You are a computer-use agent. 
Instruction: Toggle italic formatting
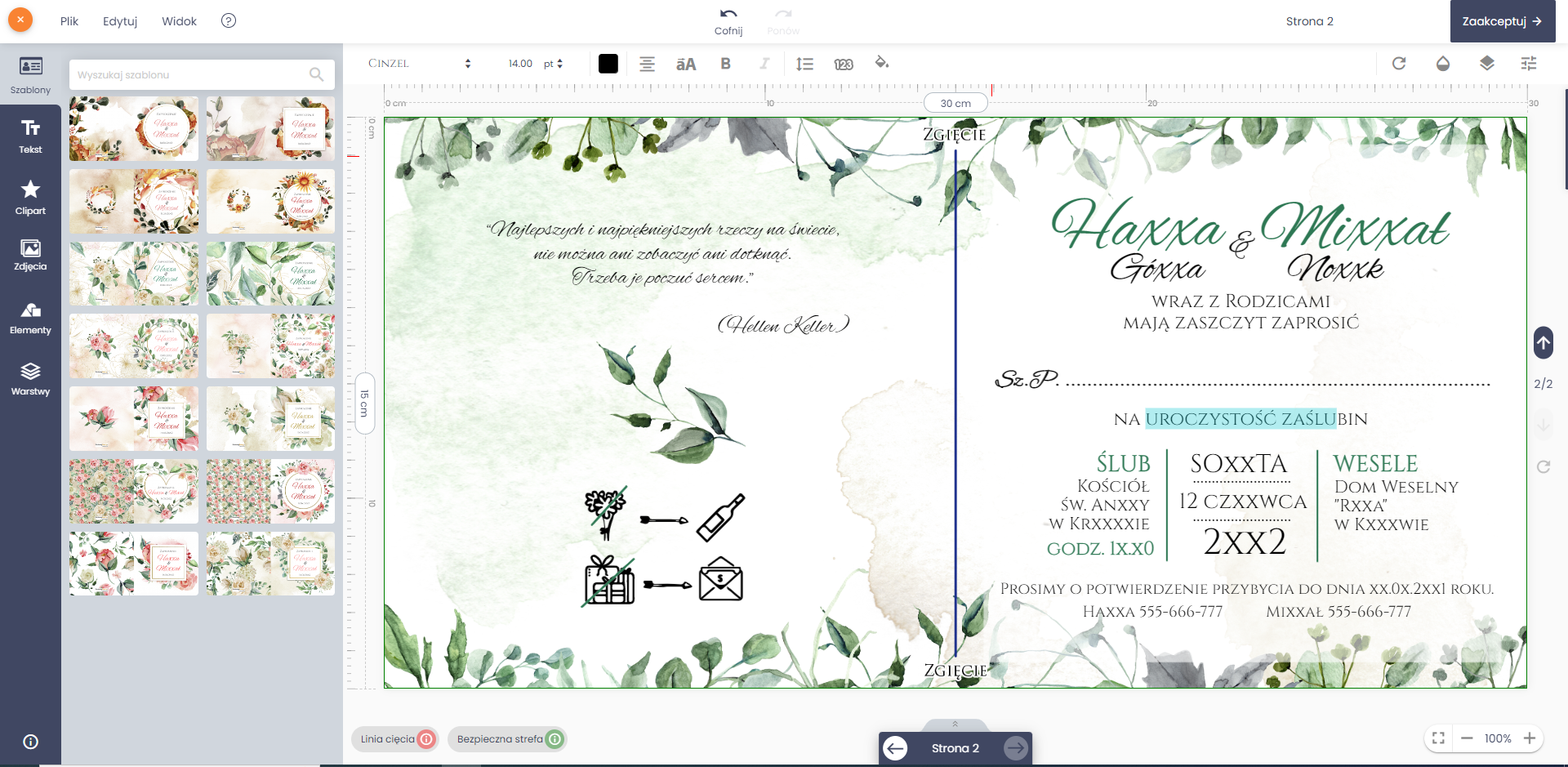coord(764,64)
